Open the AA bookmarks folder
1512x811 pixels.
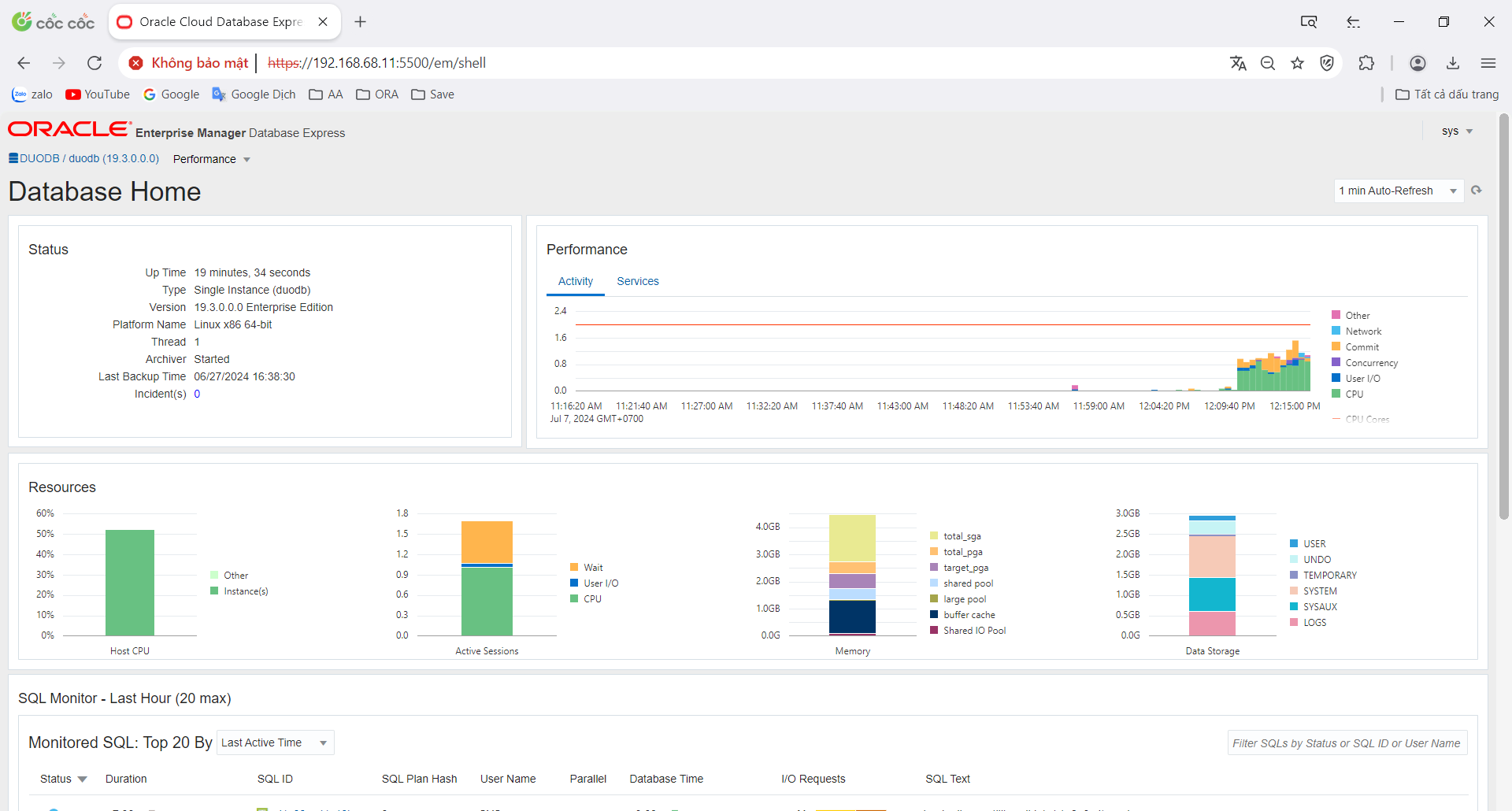coord(326,94)
